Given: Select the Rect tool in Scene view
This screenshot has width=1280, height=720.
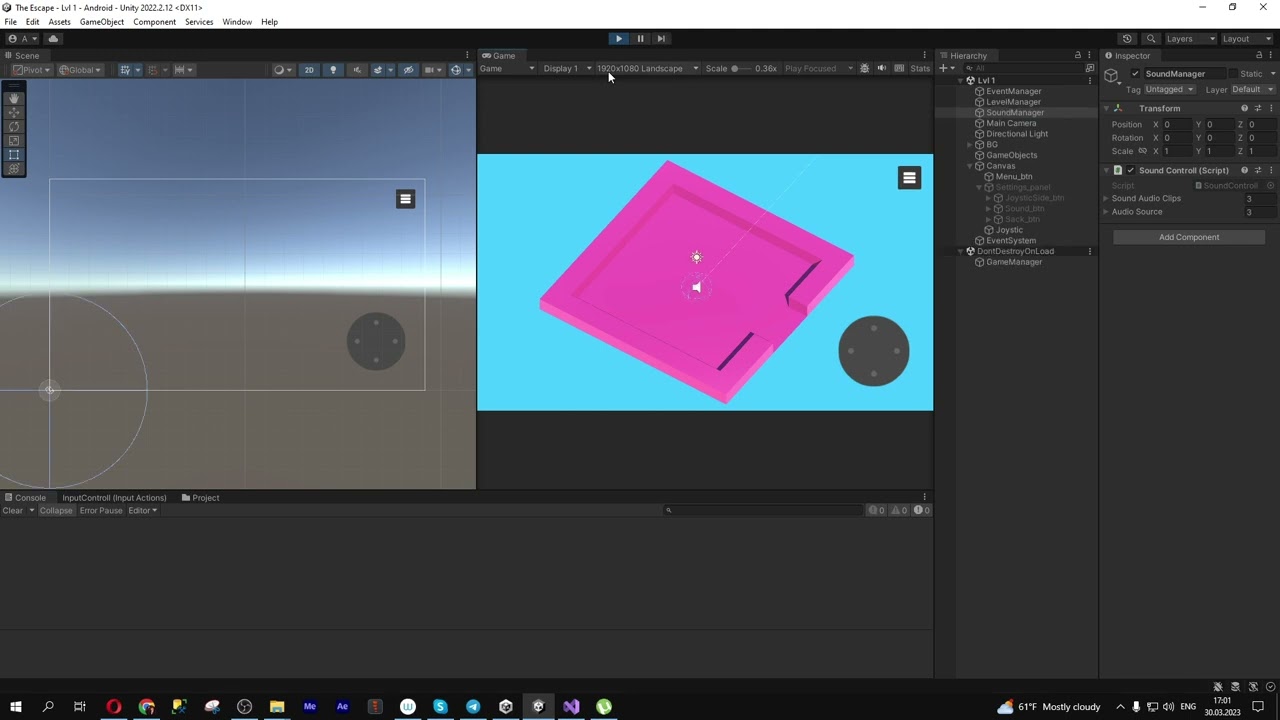Looking at the screenshot, I should point(14,155).
